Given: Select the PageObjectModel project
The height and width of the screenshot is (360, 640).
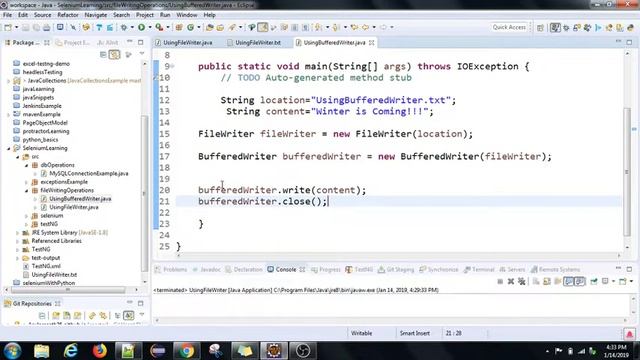Looking at the screenshot, I should (x=45, y=123).
